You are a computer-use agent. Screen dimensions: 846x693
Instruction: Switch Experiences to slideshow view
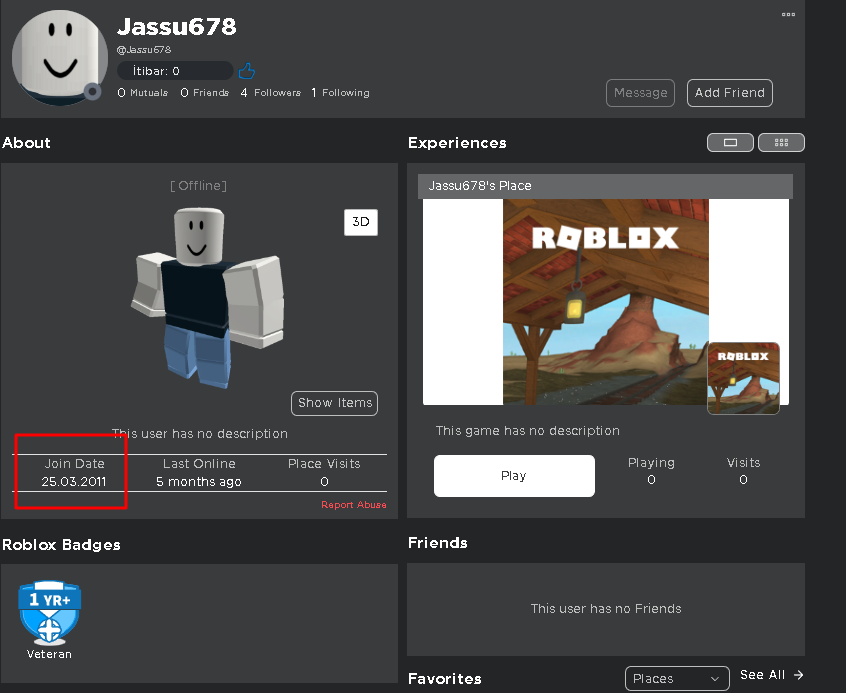(730, 142)
